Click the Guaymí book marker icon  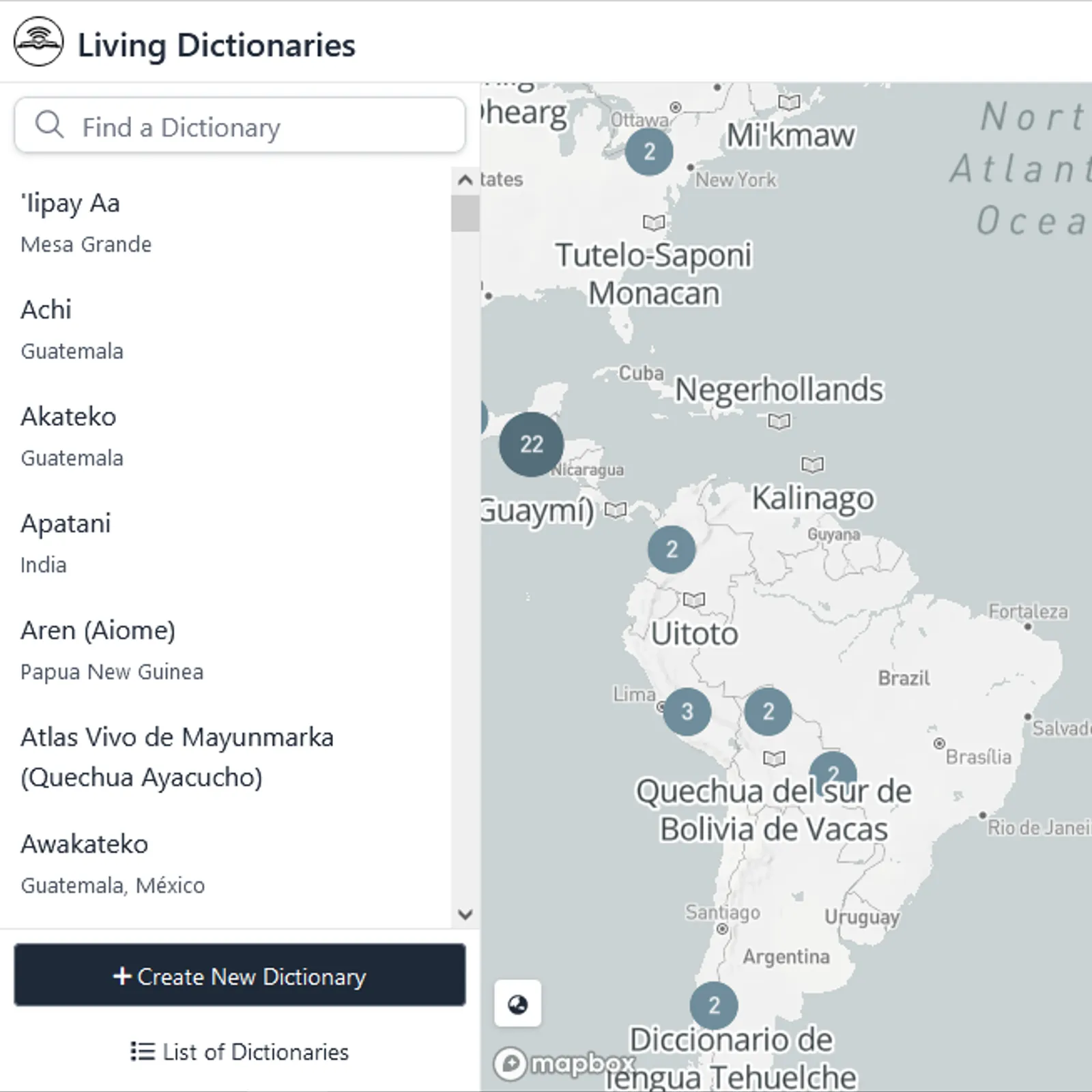pyautogui.click(x=616, y=510)
